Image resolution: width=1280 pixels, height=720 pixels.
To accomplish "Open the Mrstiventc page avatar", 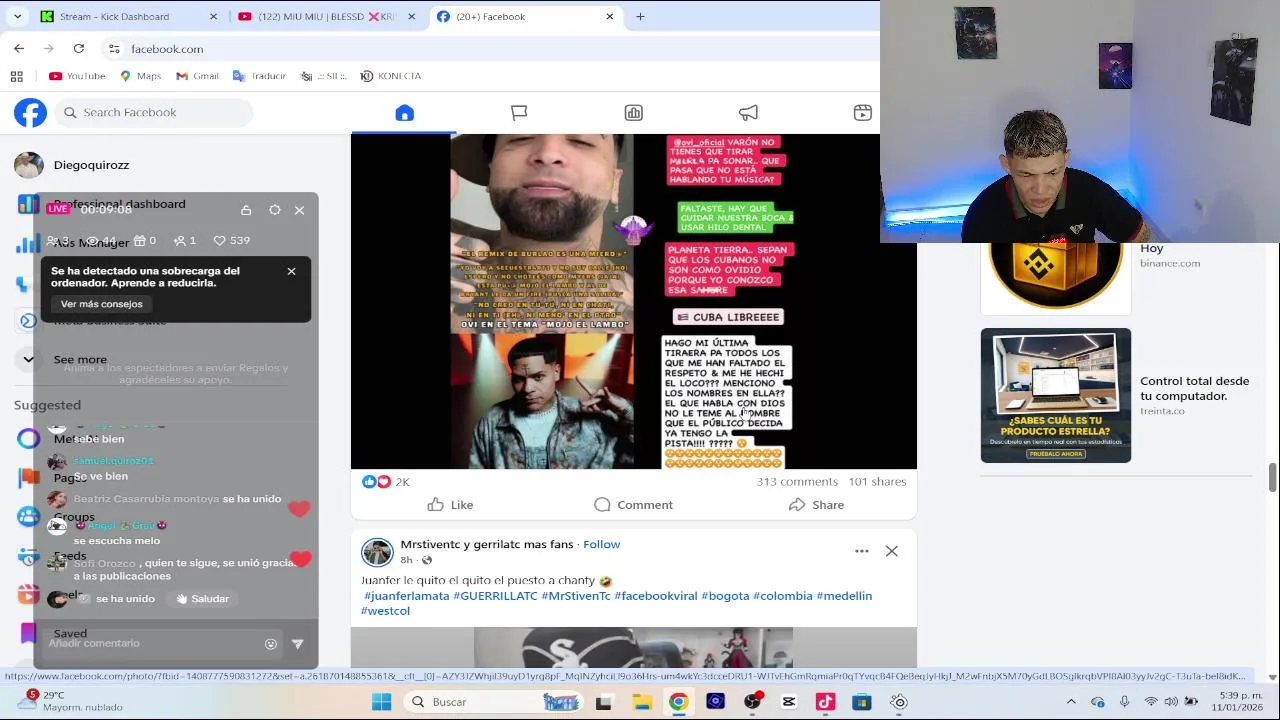I will (377, 552).
